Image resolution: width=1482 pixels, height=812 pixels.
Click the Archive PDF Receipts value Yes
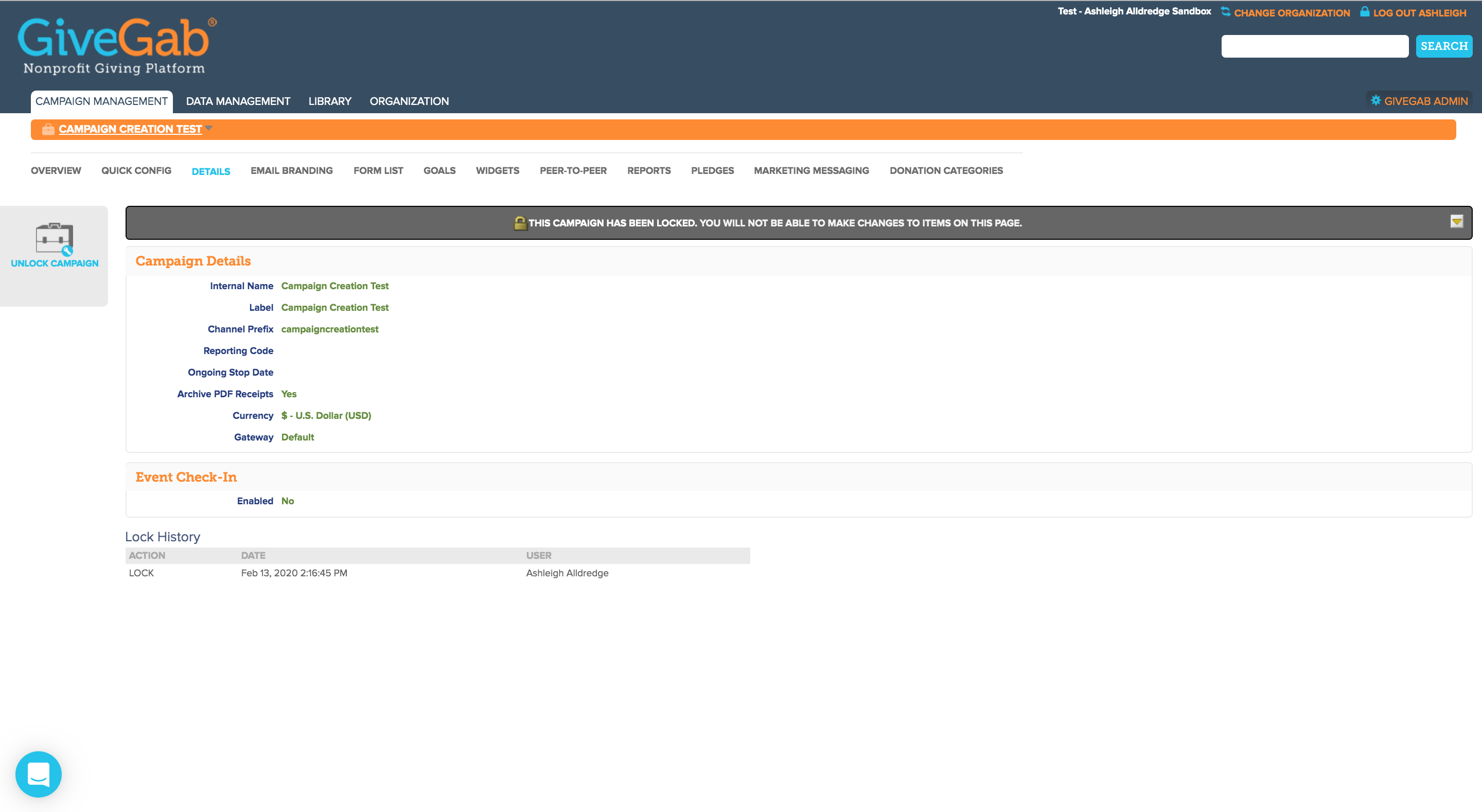(289, 394)
